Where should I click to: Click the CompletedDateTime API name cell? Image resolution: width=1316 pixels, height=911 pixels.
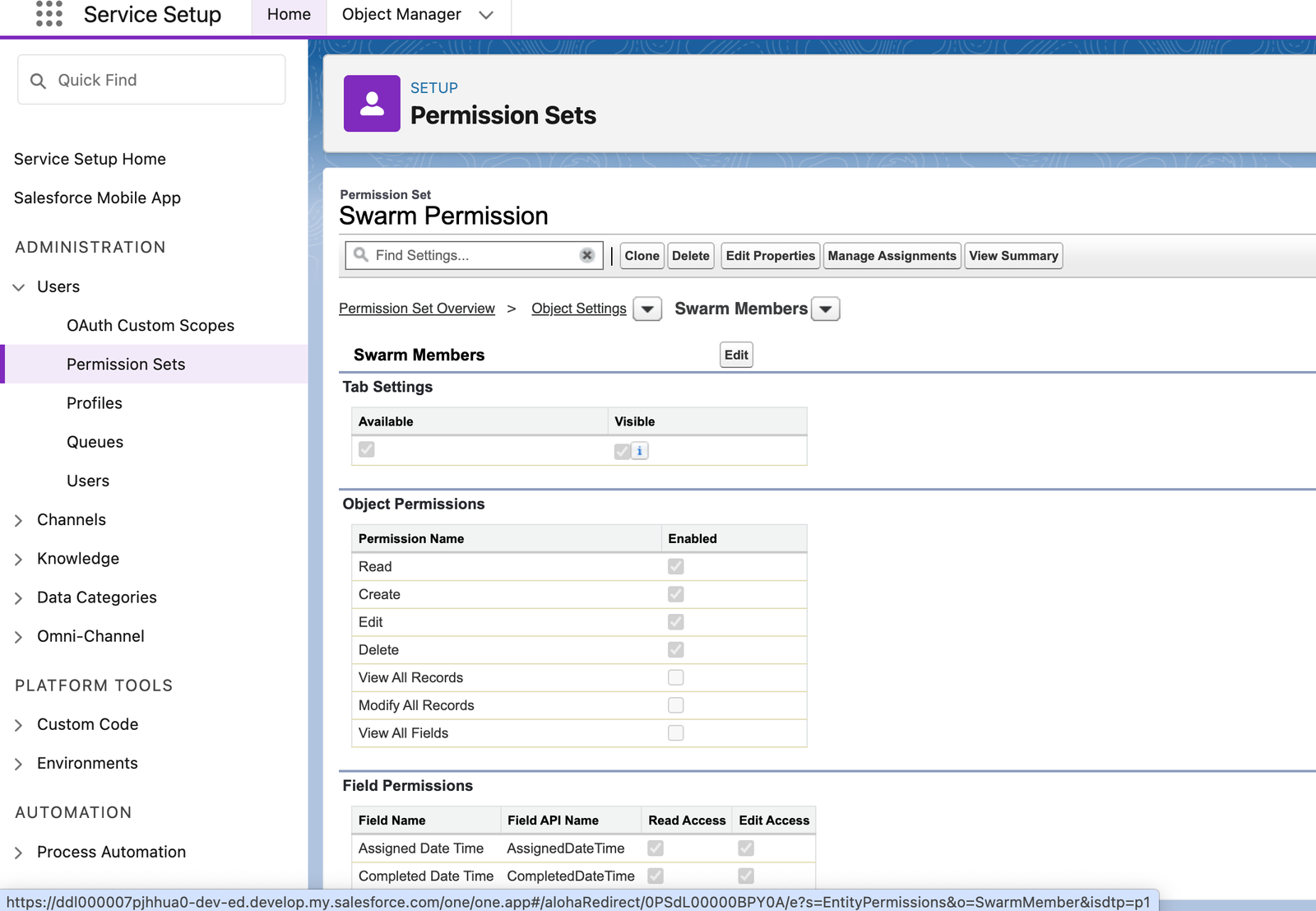point(571,876)
